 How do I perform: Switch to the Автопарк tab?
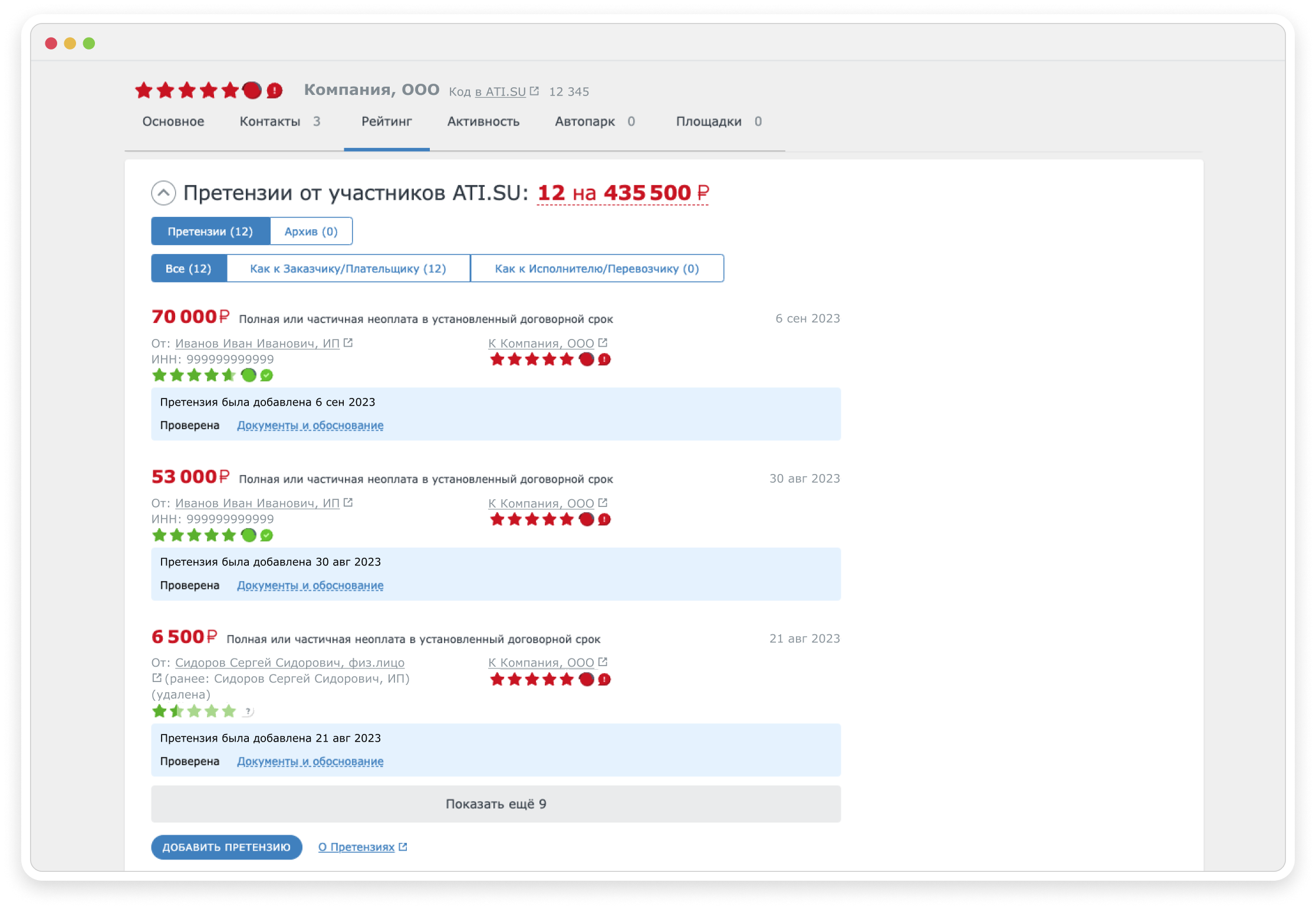tap(594, 121)
